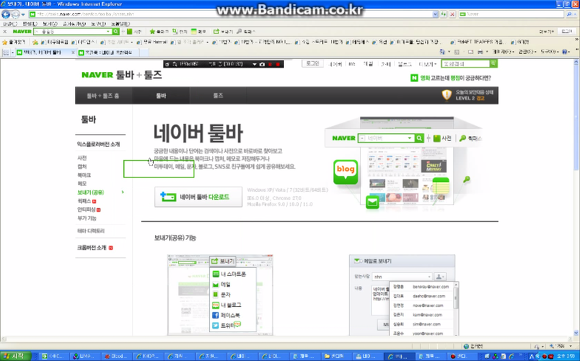580x361 pixels.
Task: Click the print icon on IE command bar
Action: coord(480,52)
